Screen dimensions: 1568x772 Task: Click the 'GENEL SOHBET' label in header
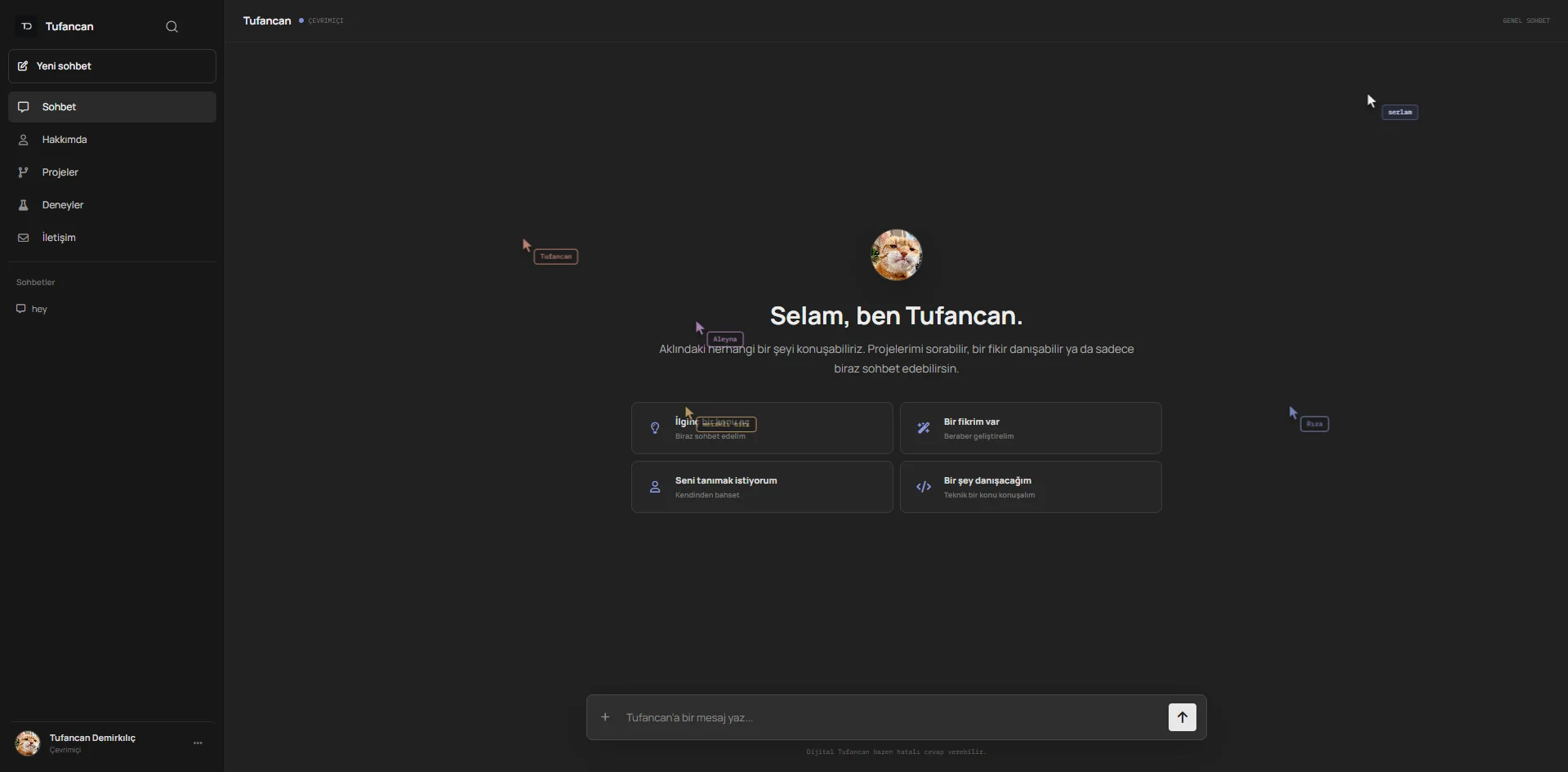point(1526,20)
